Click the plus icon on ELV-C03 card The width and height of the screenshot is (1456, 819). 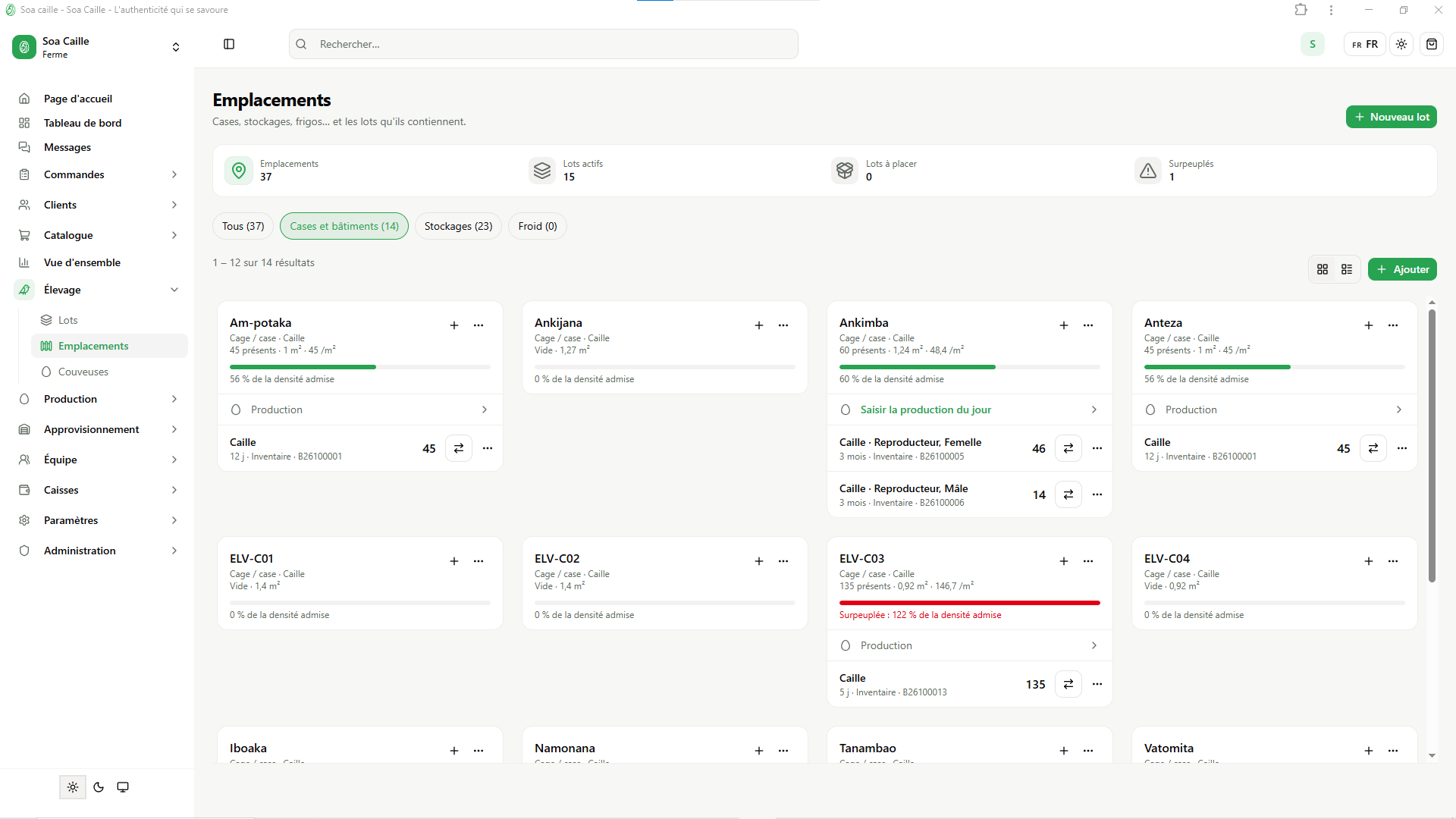pyautogui.click(x=1064, y=561)
